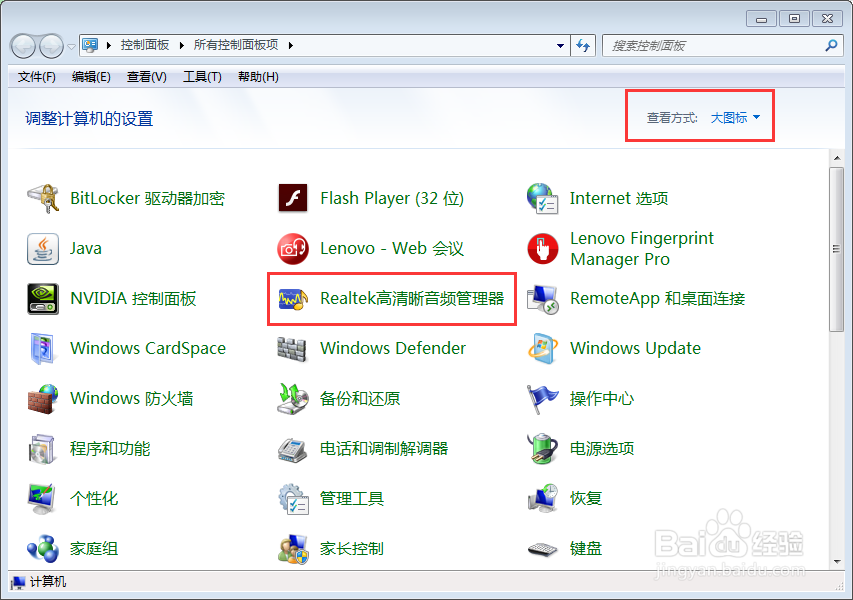Expand the arrow after 所有控制面板项 breadcrumb
Screen dimensions: 853x600
(291, 46)
